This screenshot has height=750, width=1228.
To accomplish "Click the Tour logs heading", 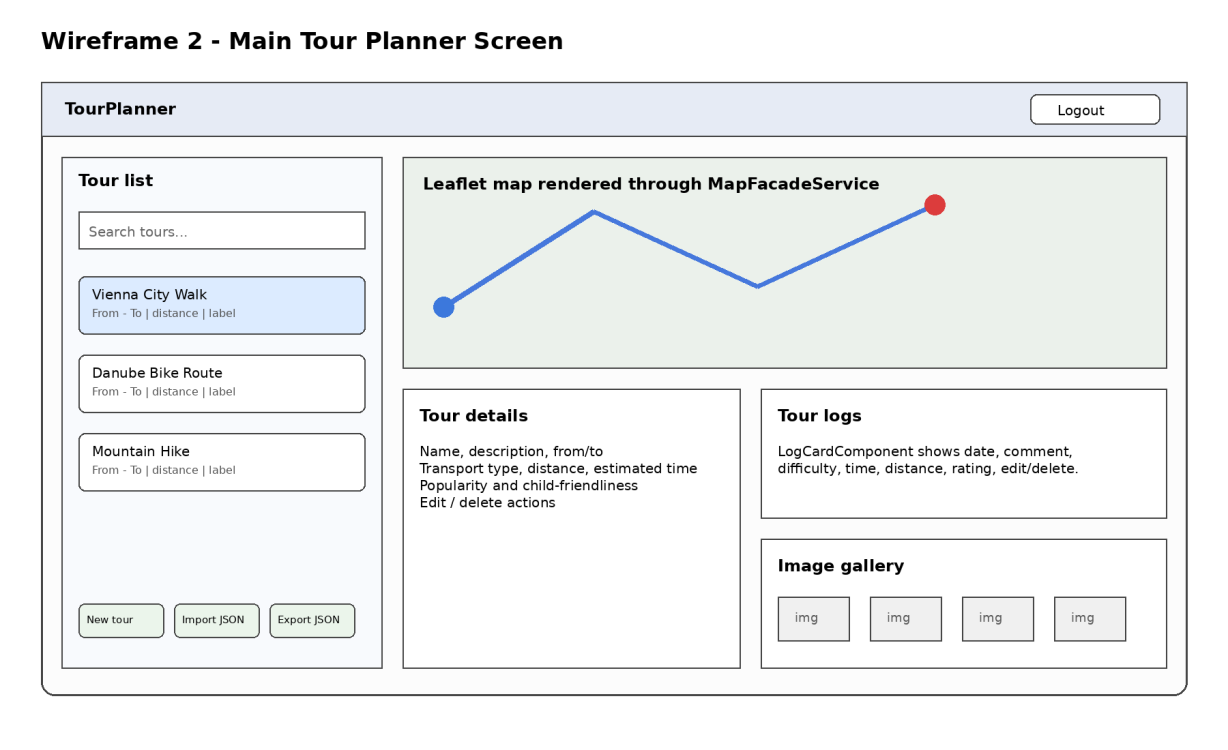I will pyautogui.click(x=820, y=416).
